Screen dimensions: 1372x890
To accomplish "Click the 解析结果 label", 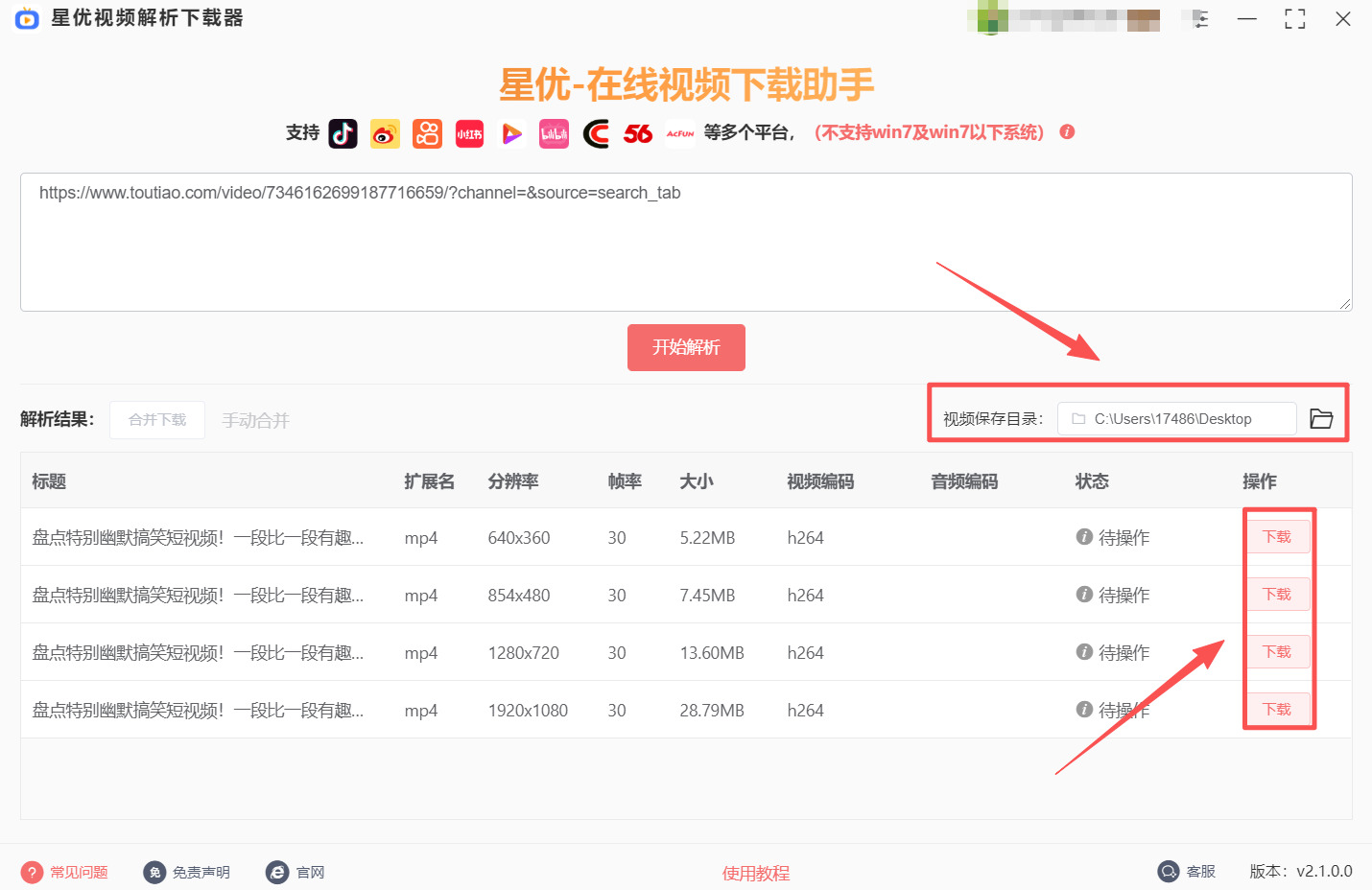I will coord(58,419).
